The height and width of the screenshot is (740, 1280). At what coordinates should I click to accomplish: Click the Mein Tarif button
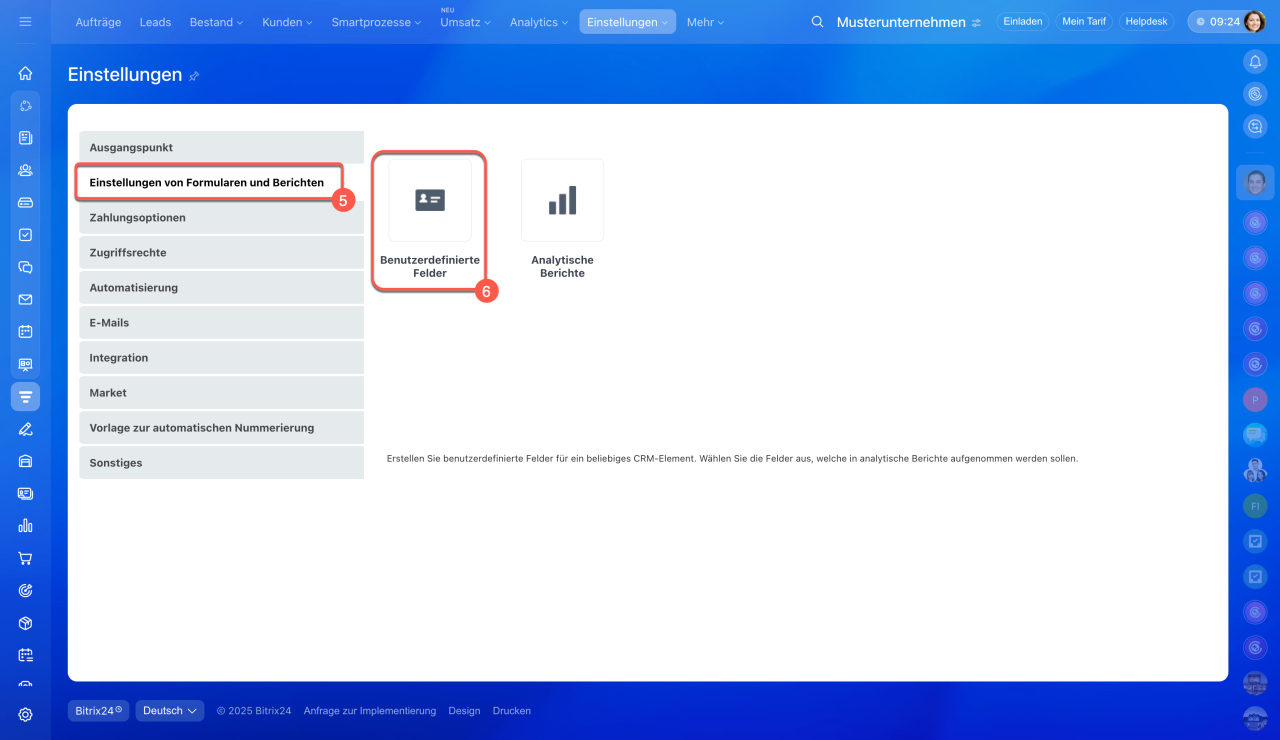(1084, 21)
